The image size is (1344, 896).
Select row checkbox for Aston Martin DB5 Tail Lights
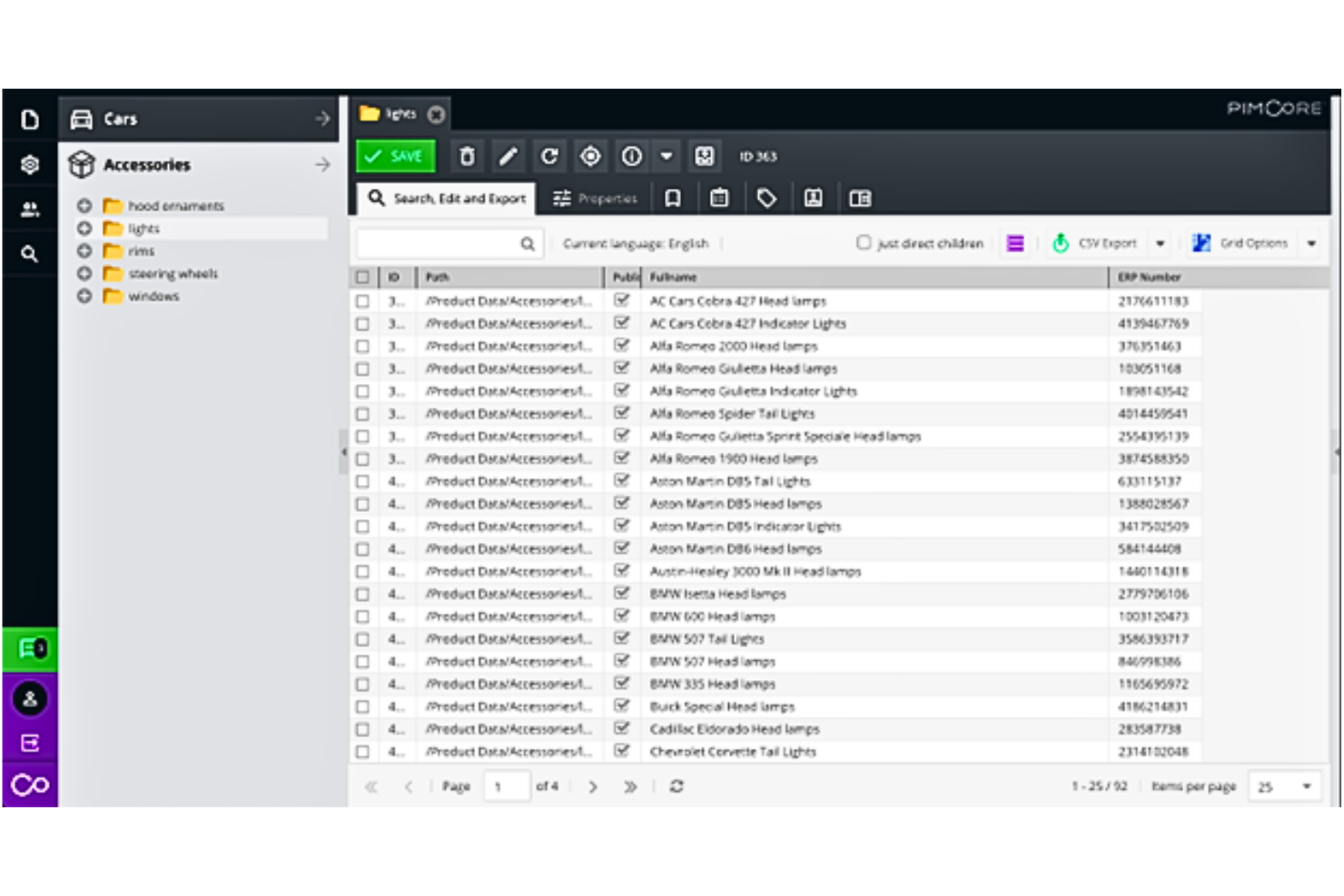coord(362,481)
